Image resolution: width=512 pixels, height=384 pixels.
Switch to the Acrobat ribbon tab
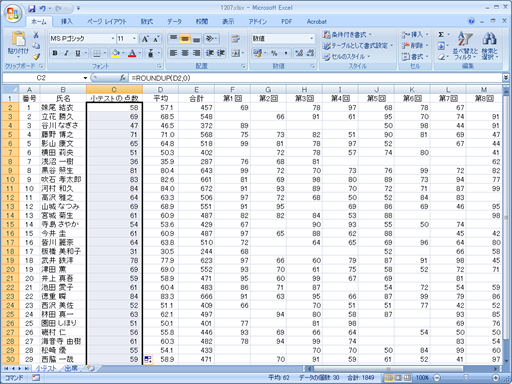(x=317, y=22)
